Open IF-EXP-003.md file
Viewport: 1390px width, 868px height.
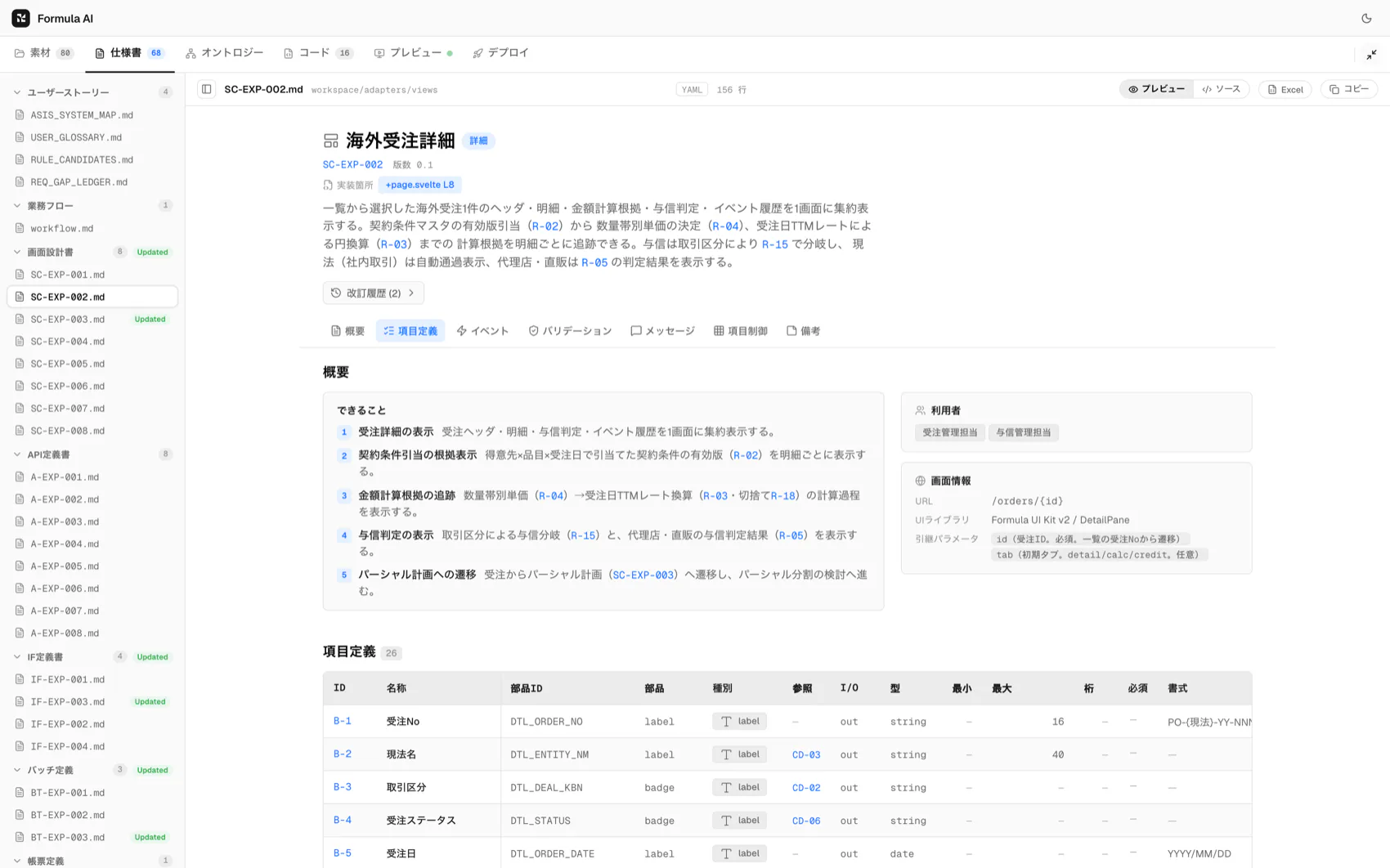tap(92, 702)
